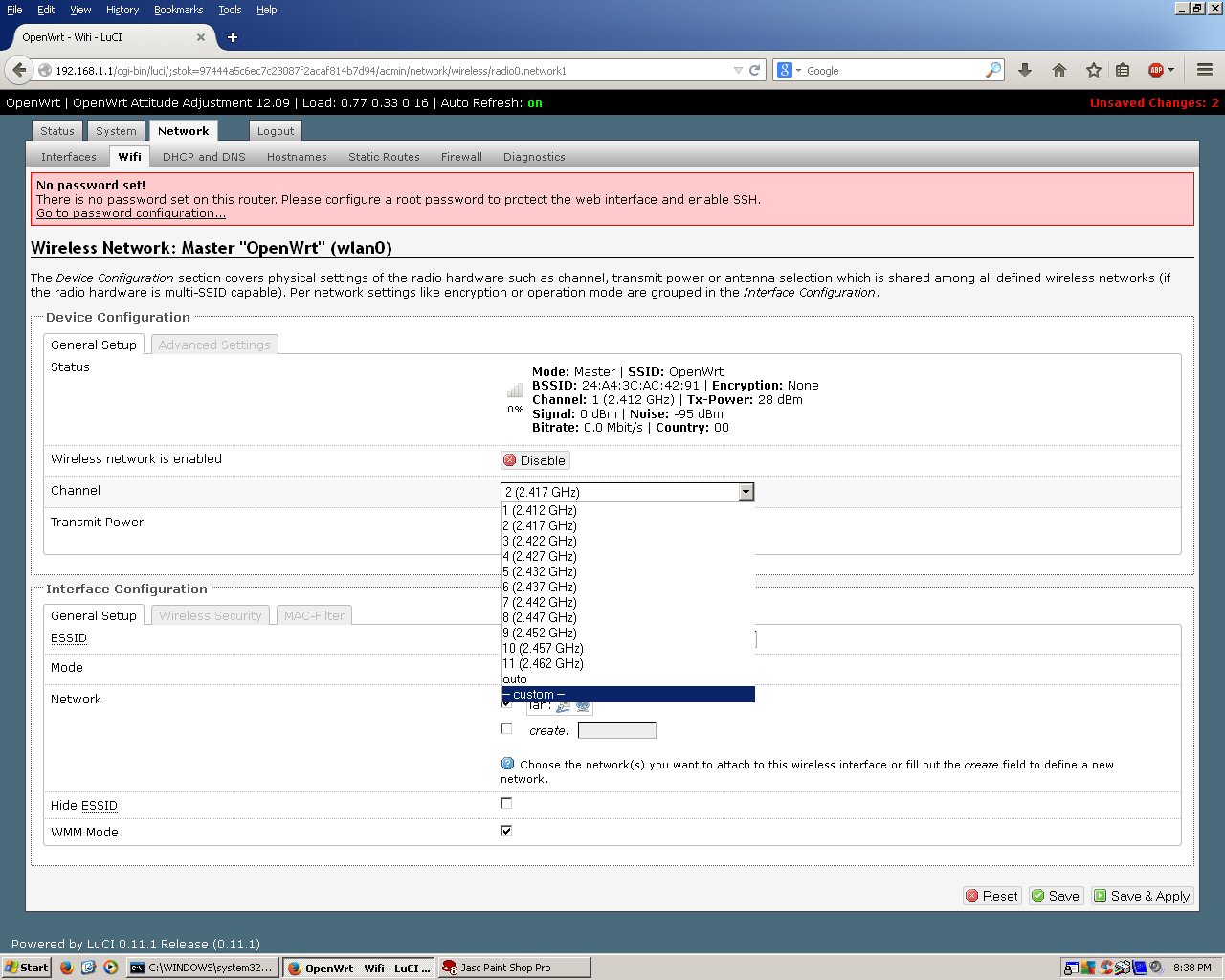Open the Google search engine selector
1225x980 pixels.
pyautogui.click(x=789, y=70)
